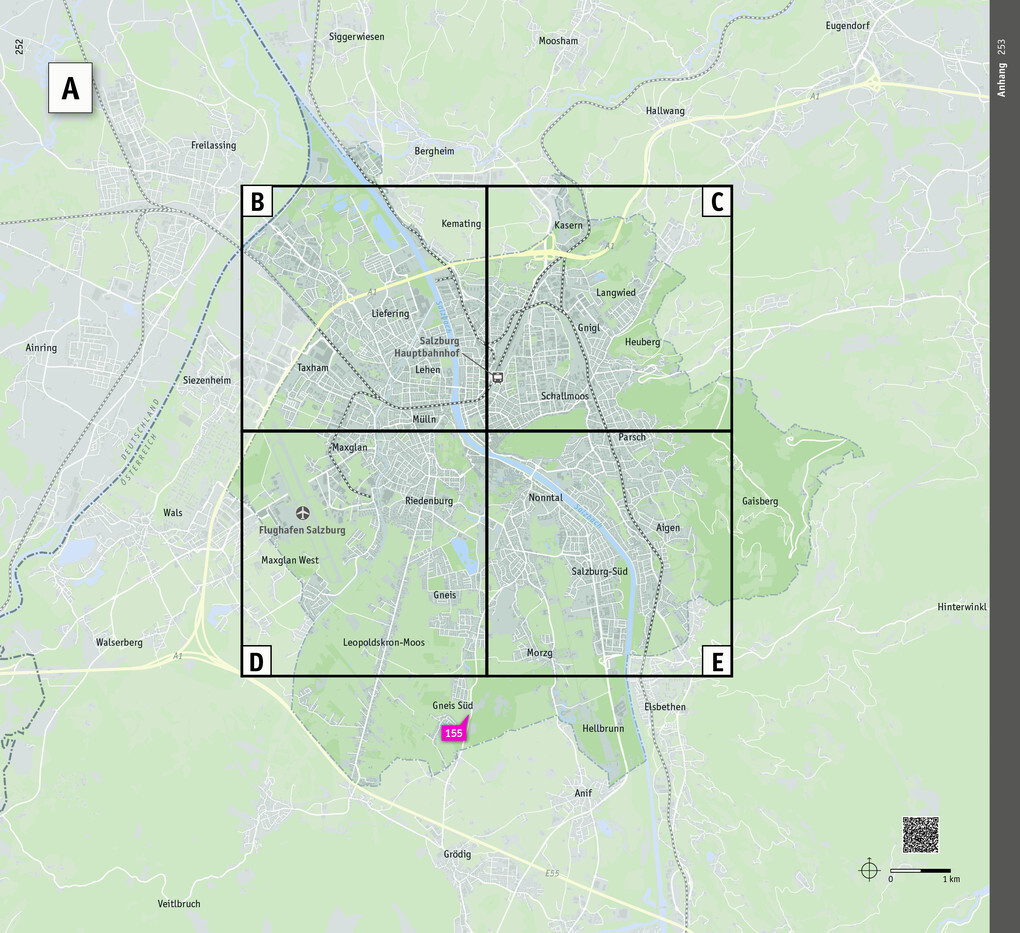Click the Bergheim label
Image resolution: width=1020 pixels, height=933 pixels.
[x=434, y=151]
